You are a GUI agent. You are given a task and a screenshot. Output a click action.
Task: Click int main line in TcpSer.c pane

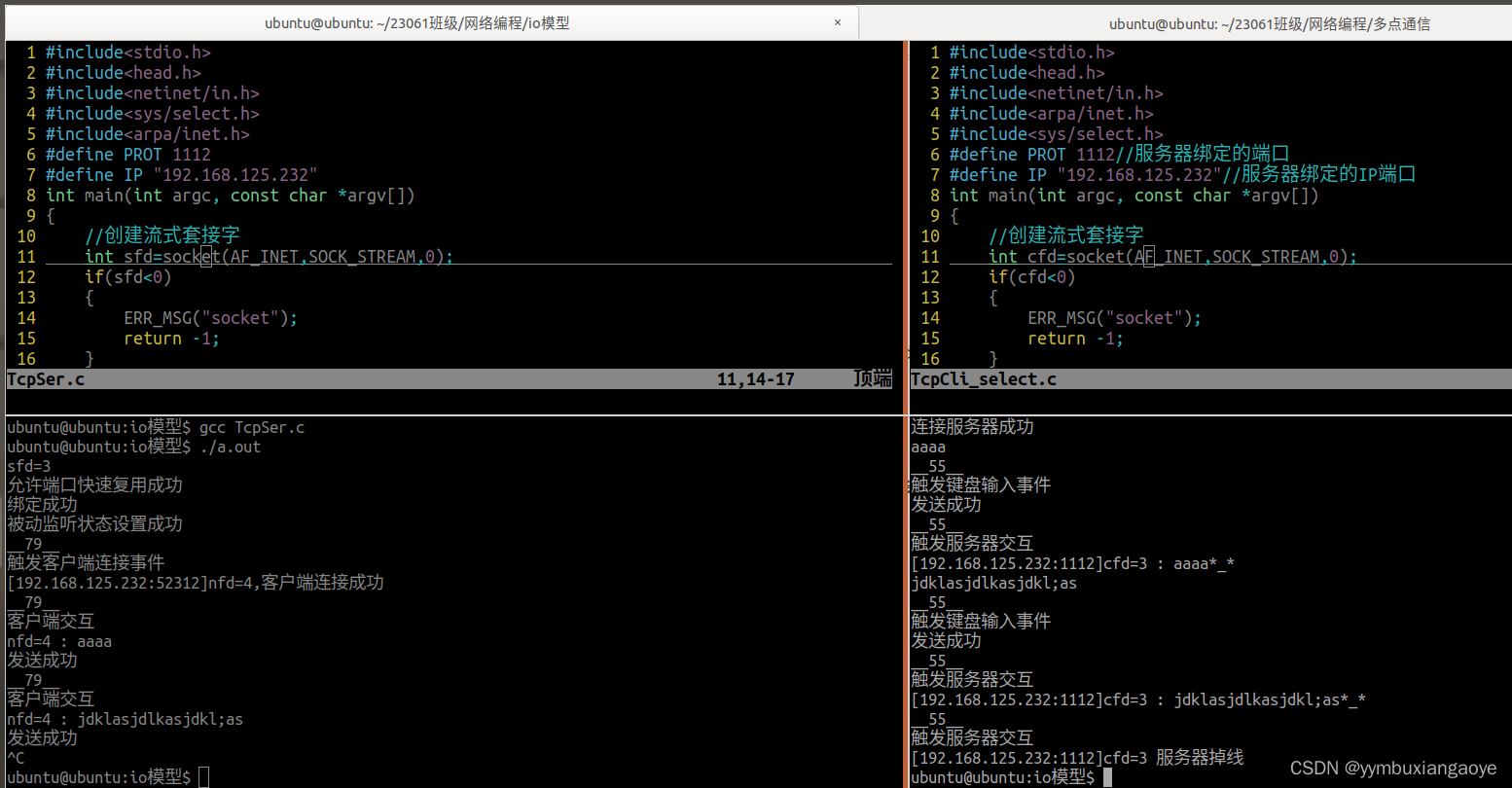[230, 196]
